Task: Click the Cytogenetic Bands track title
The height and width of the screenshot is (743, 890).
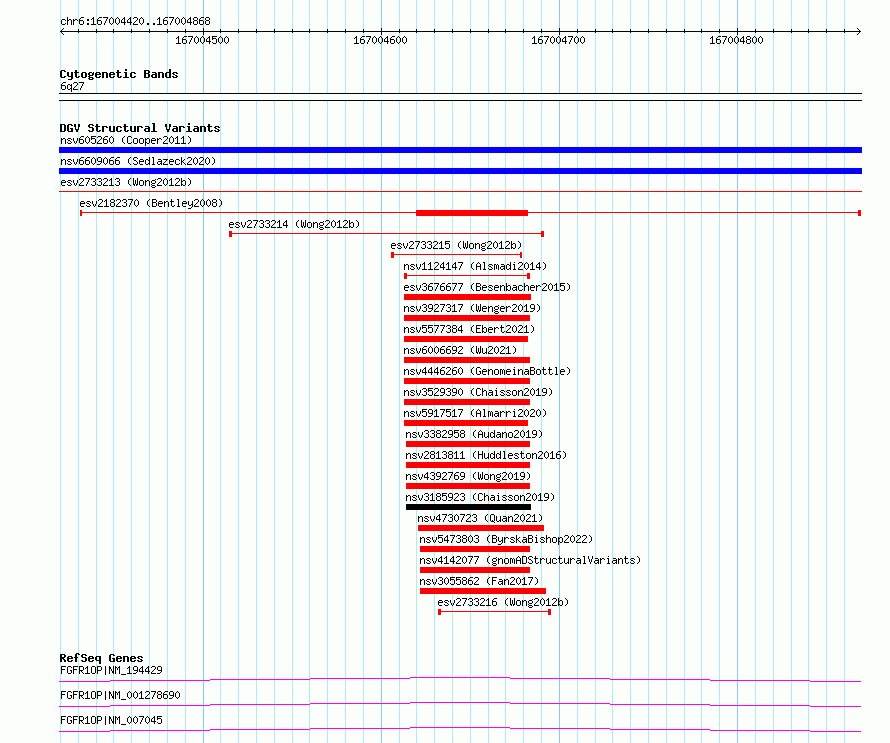Action: coord(118,74)
